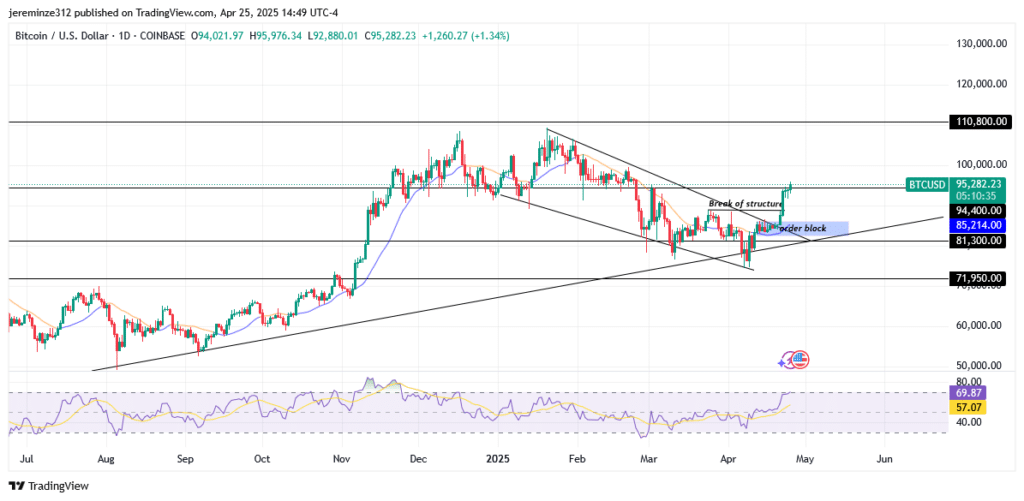Click the current price 95,282.23 label
The width and height of the screenshot is (1024, 501).
(x=977, y=185)
